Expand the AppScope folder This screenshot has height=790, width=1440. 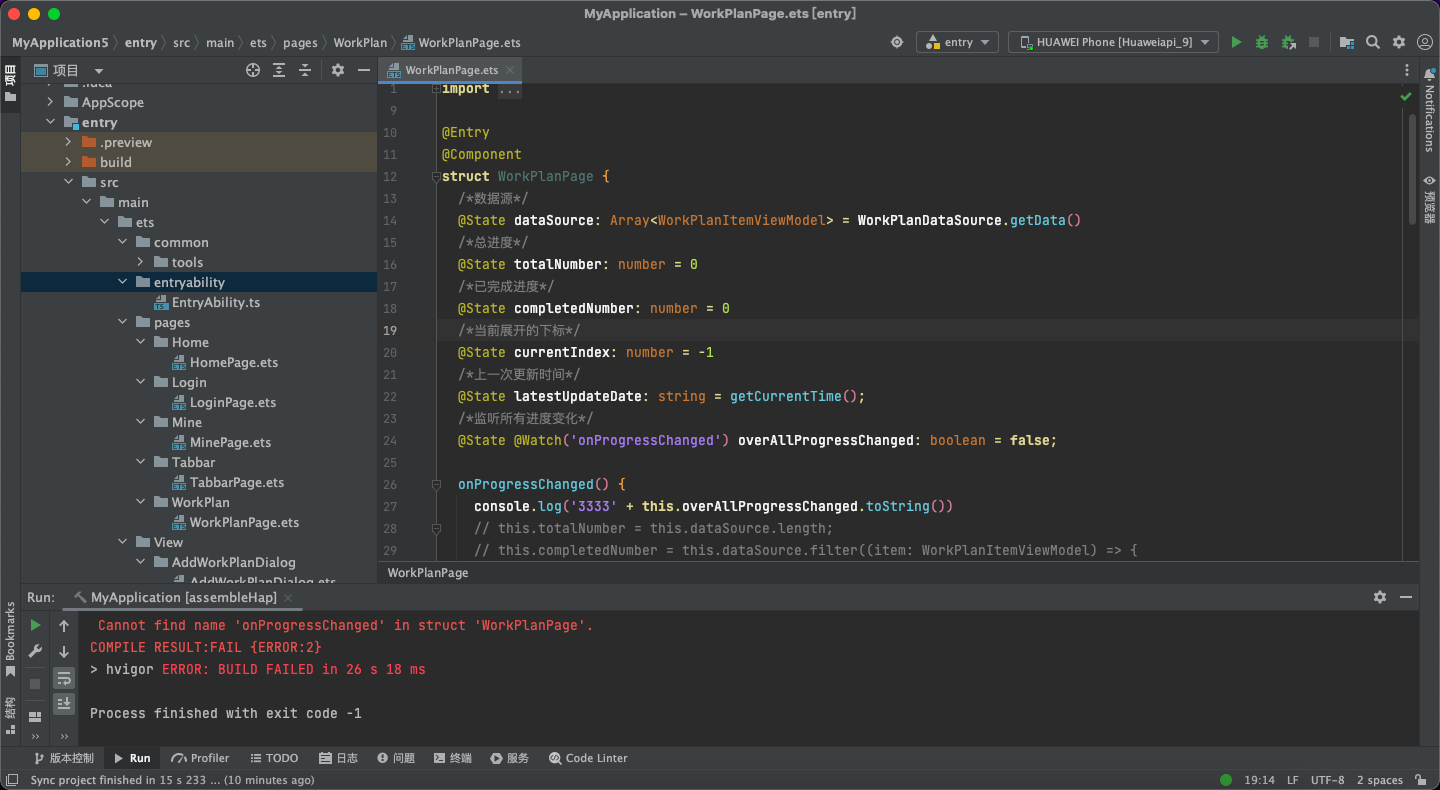click(49, 102)
